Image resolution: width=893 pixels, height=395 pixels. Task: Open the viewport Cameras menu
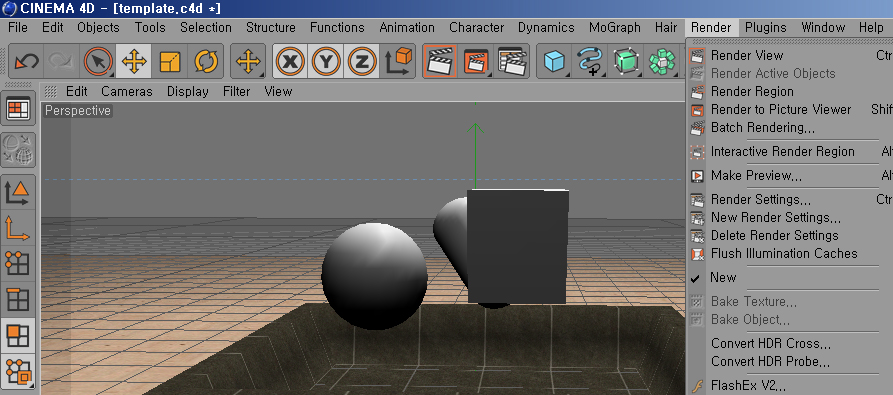[x=126, y=91]
